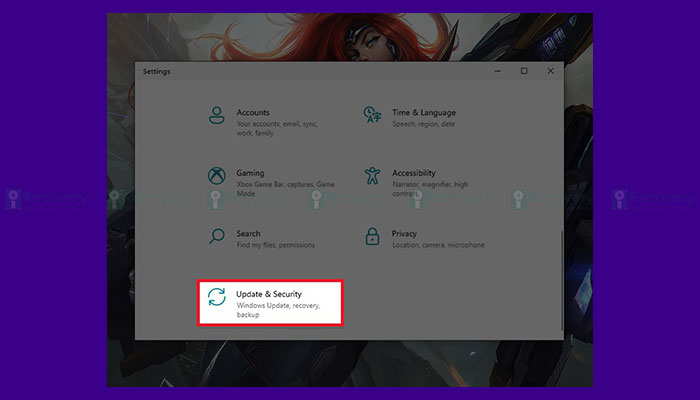Click 'Xbox Game Bar, captures' description
This screenshot has height=400, width=700.
pyautogui.click(x=285, y=189)
